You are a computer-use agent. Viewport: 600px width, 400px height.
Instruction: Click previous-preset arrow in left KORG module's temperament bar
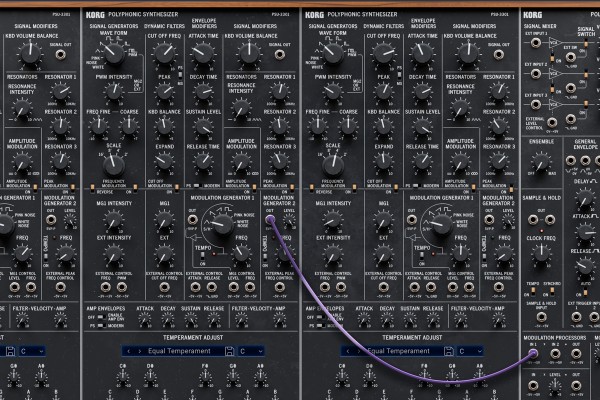click(126, 351)
